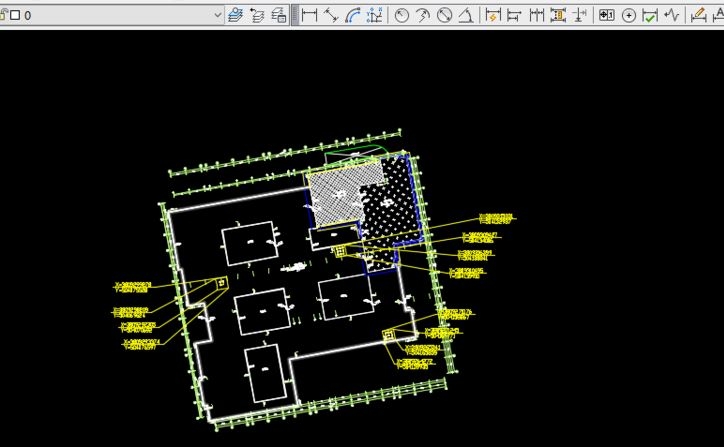
Task: Add a Center Mark using toolbar icon
Action: [629, 15]
